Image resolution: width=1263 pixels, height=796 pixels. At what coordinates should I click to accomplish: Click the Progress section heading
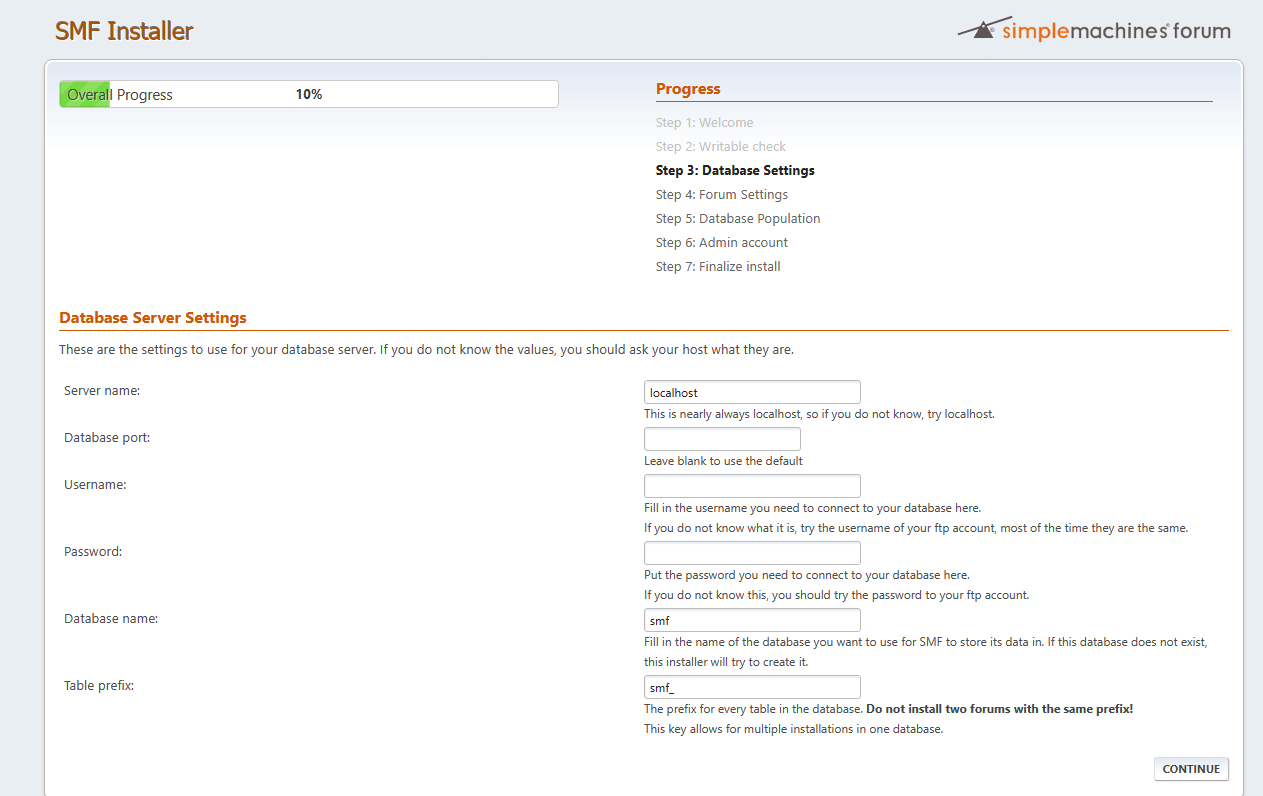(x=688, y=89)
